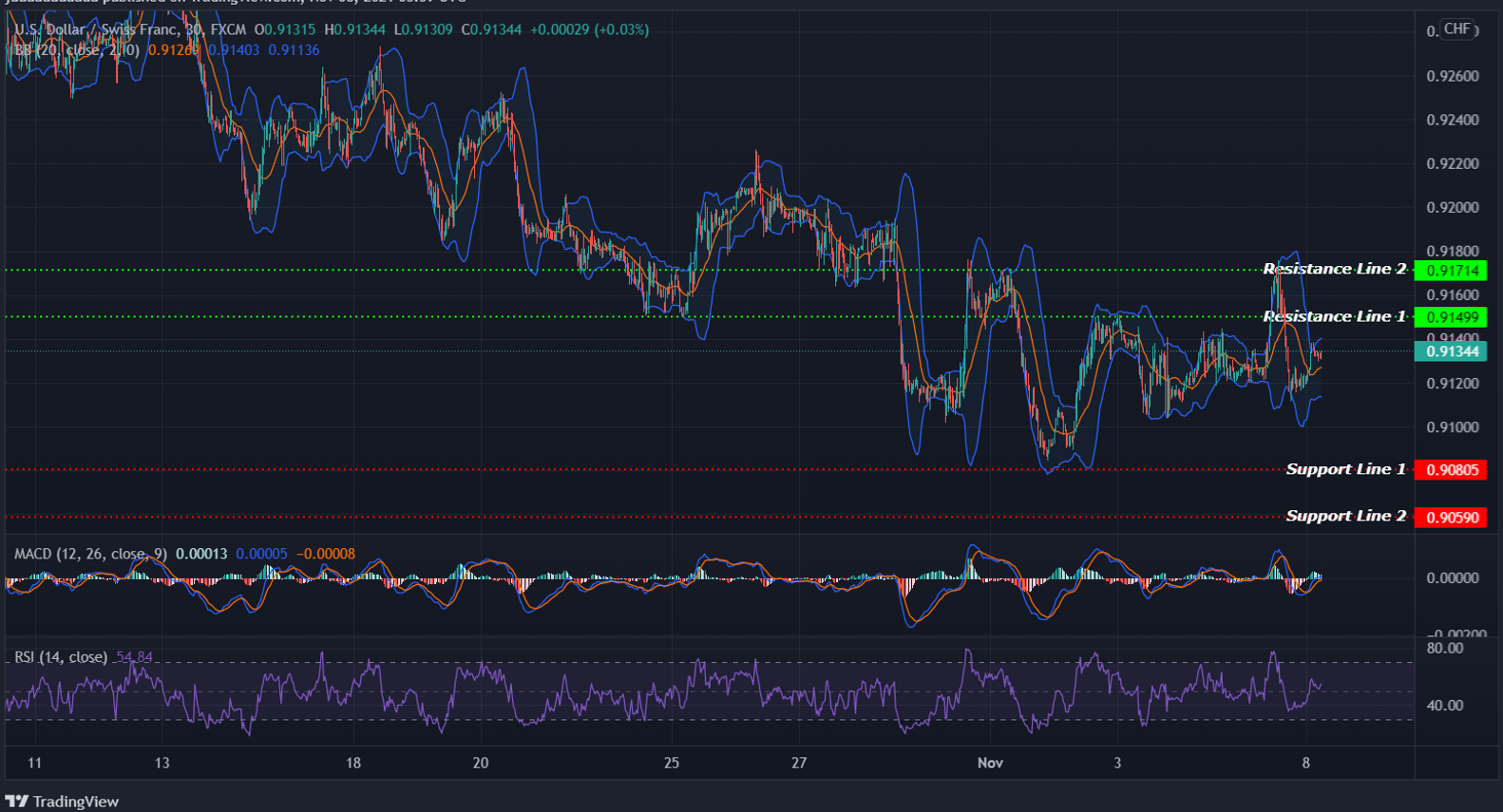Click the Support Line 1 label
The height and width of the screenshot is (812, 1503).
pos(1346,469)
